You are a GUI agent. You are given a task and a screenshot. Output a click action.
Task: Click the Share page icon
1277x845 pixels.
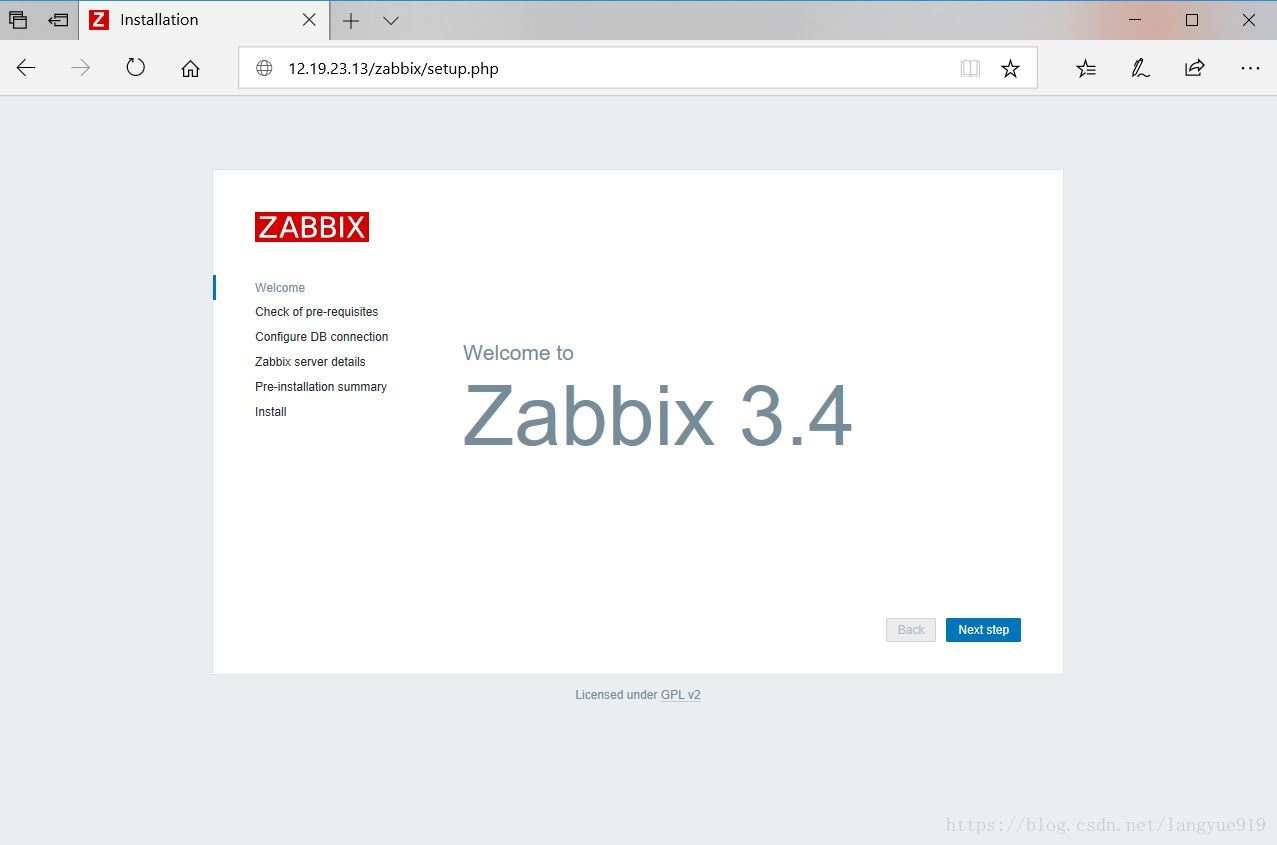pyautogui.click(x=1195, y=68)
